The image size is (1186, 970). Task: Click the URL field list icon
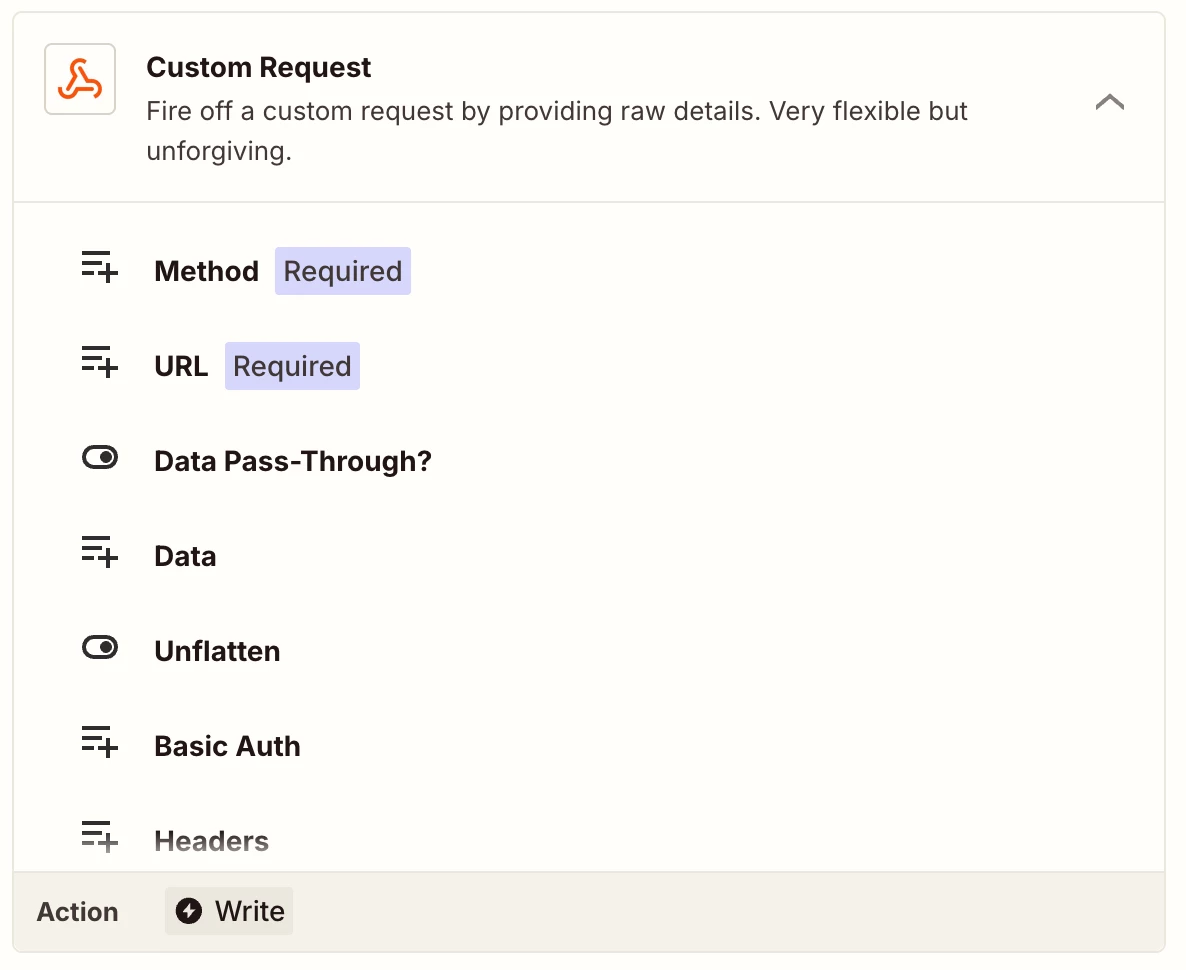(99, 366)
